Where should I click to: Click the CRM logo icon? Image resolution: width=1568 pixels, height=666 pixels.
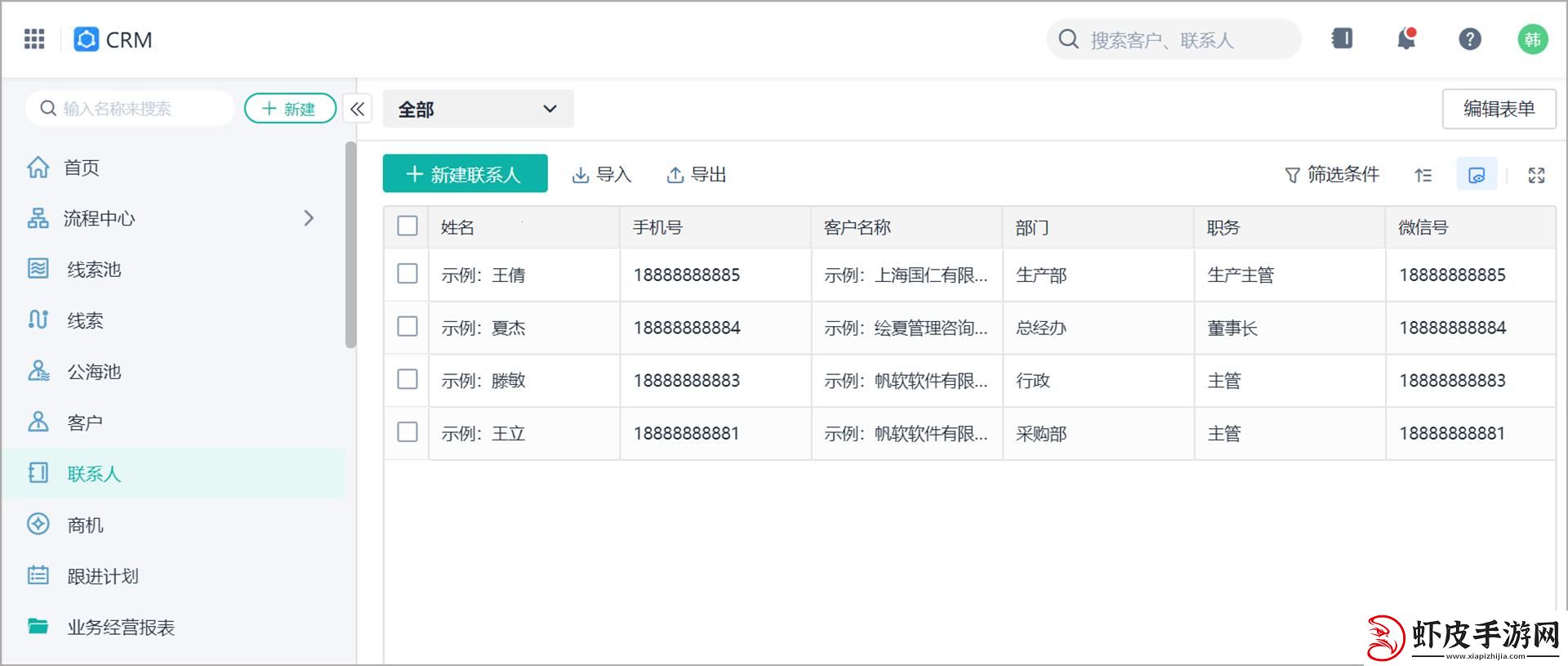[x=86, y=39]
